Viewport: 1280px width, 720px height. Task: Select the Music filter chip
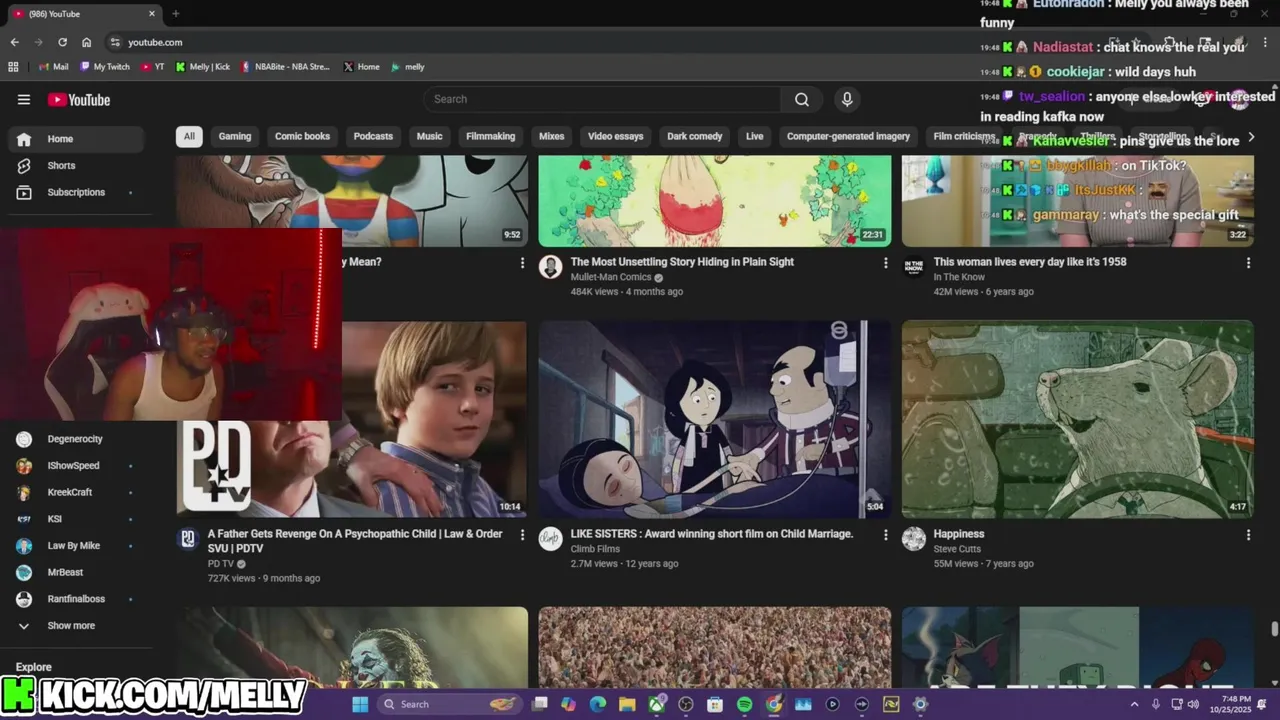[x=429, y=136]
